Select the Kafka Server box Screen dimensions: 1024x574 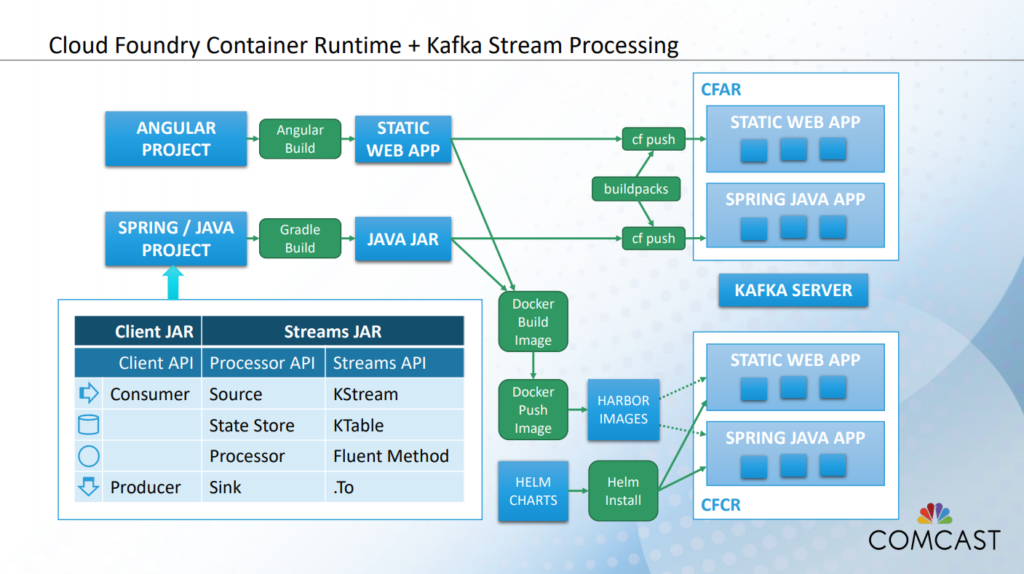click(x=793, y=290)
